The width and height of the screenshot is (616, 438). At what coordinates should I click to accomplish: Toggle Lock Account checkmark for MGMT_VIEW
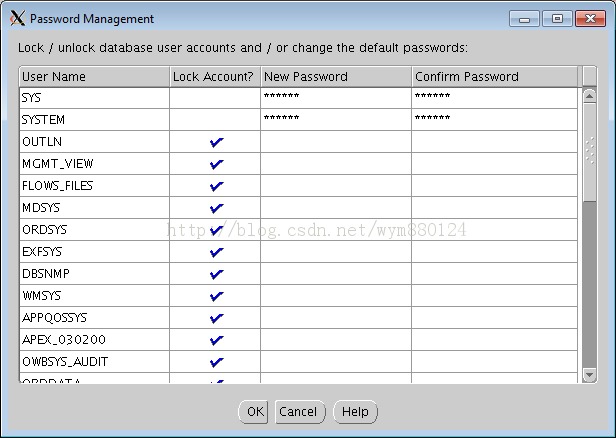click(x=216, y=164)
